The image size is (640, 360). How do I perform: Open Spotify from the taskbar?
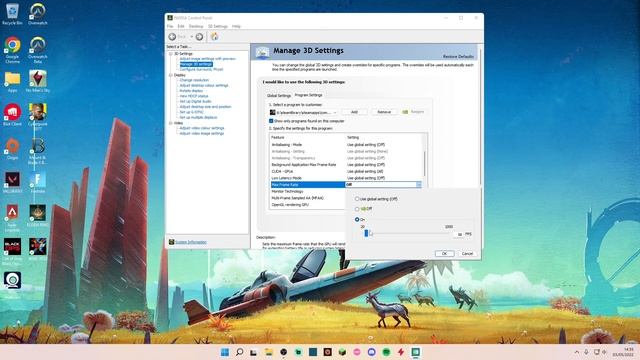pyautogui.click(x=386, y=352)
